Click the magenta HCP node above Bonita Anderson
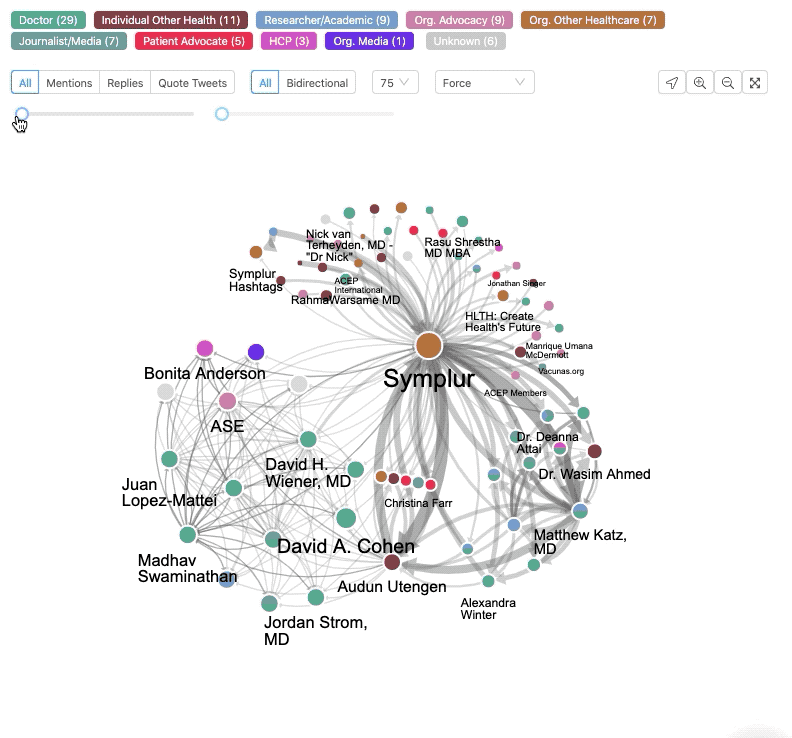The width and height of the screenshot is (792, 738). [x=205, y=349]
